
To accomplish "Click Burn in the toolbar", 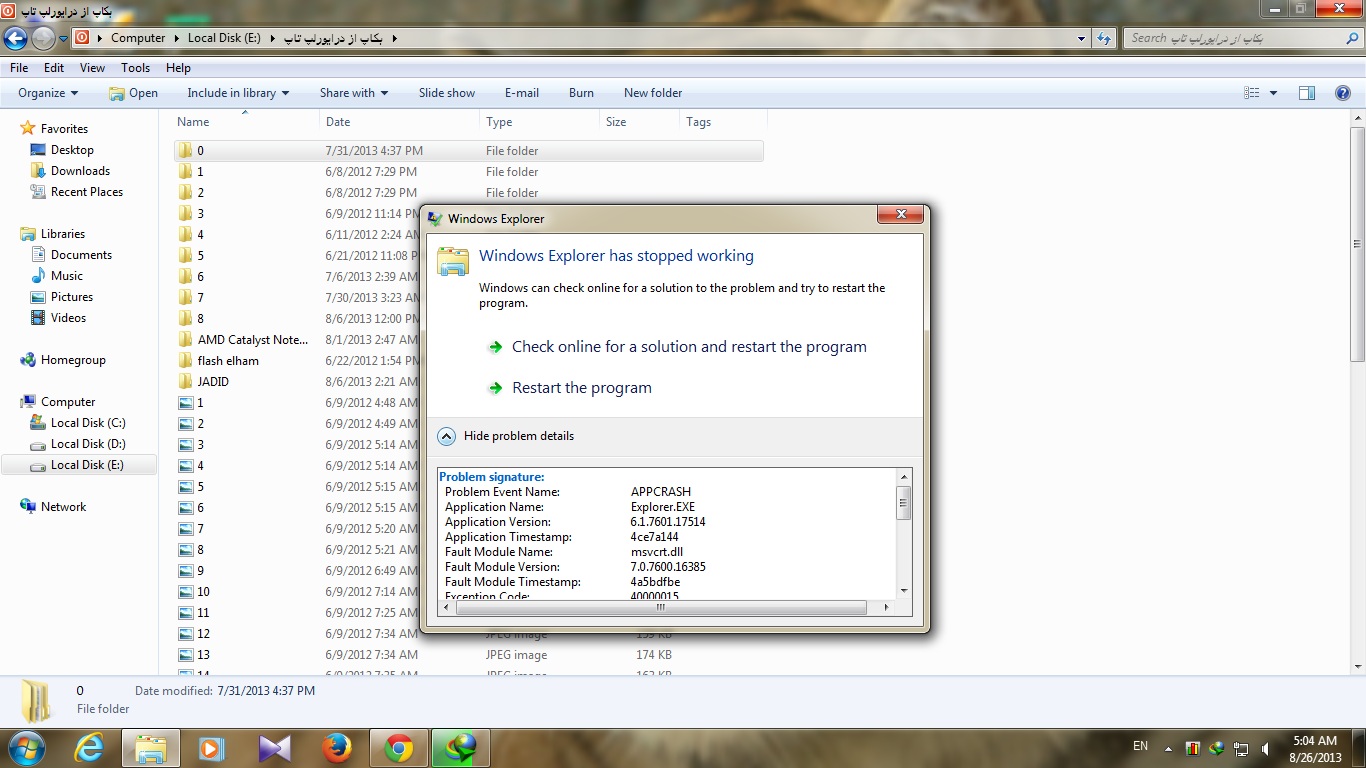I will 581,93.
